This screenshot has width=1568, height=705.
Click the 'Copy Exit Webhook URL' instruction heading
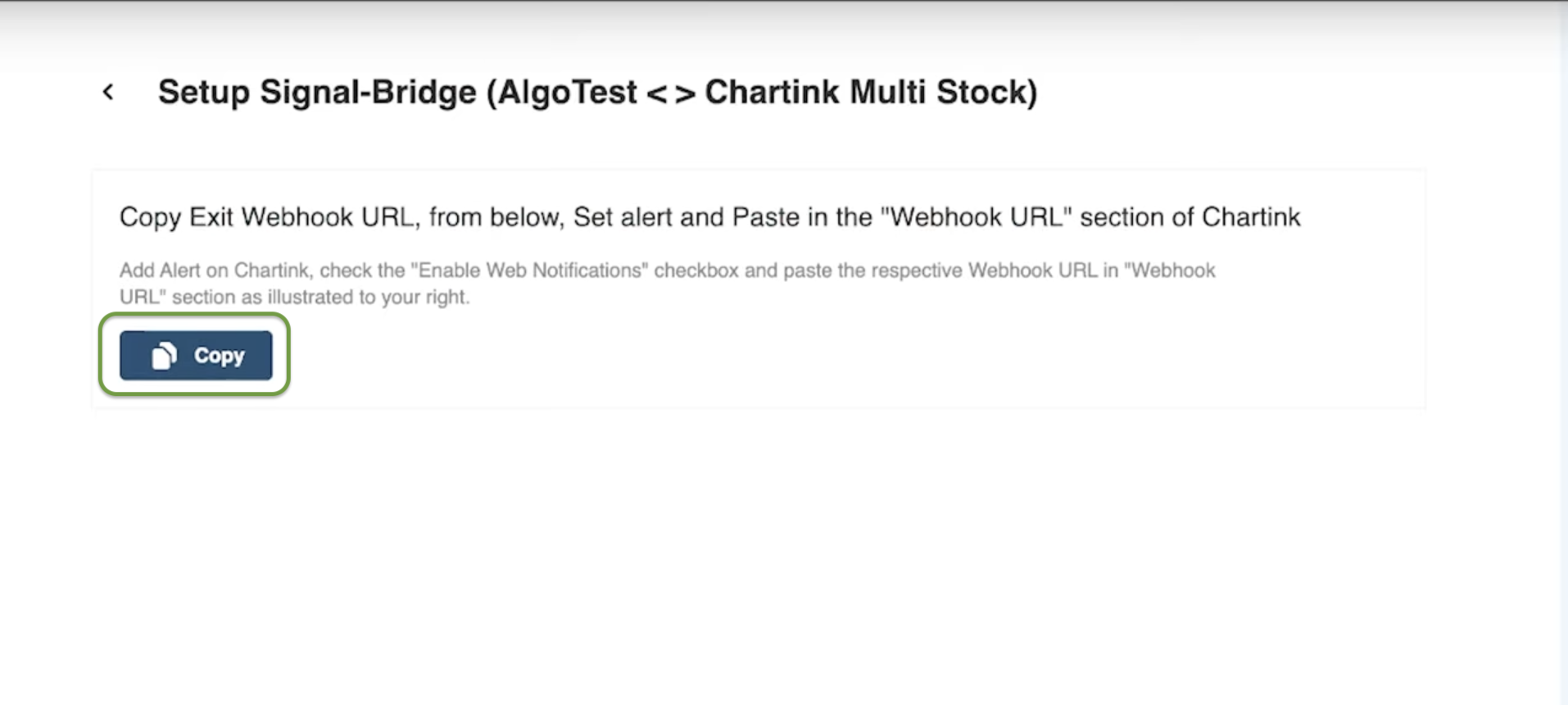[709, 217]
